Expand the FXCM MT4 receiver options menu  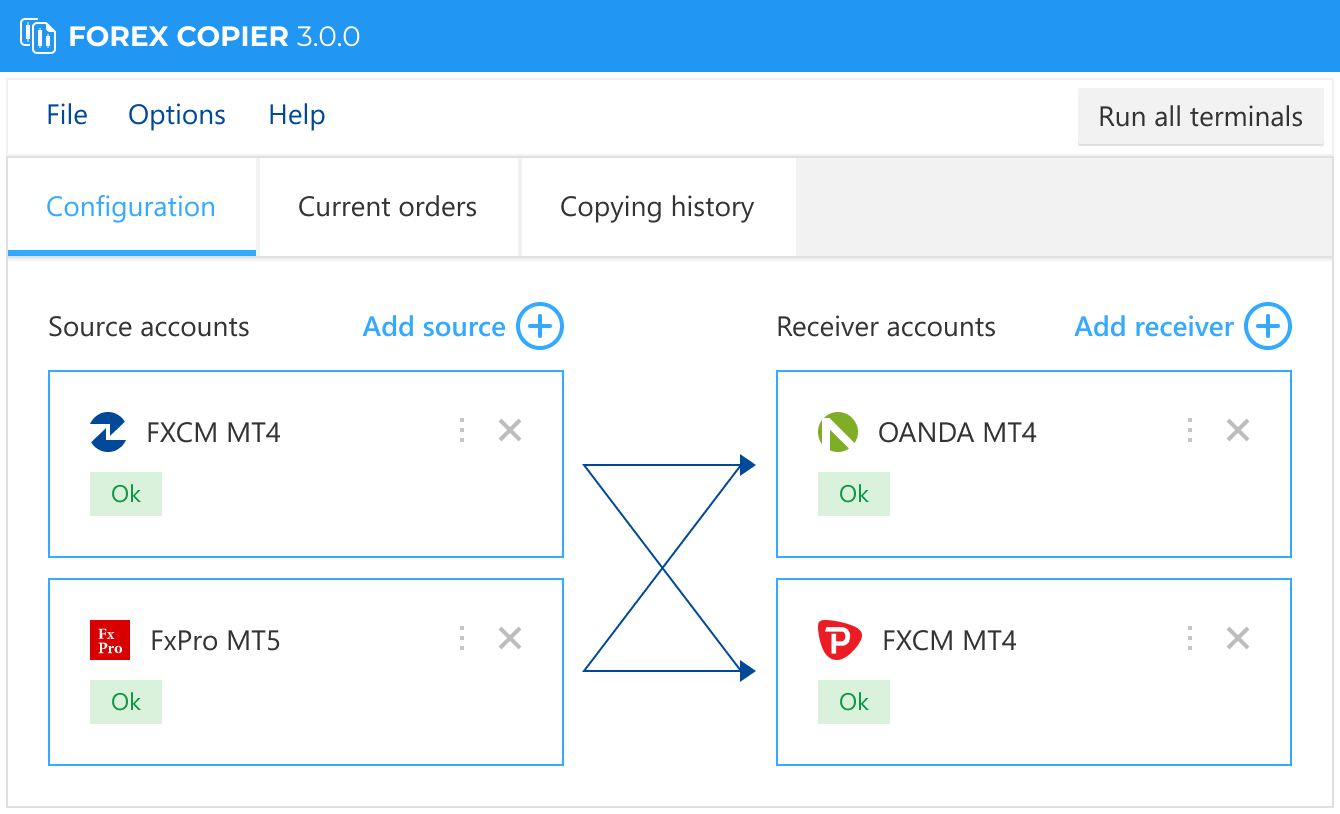click(1189, 637)
